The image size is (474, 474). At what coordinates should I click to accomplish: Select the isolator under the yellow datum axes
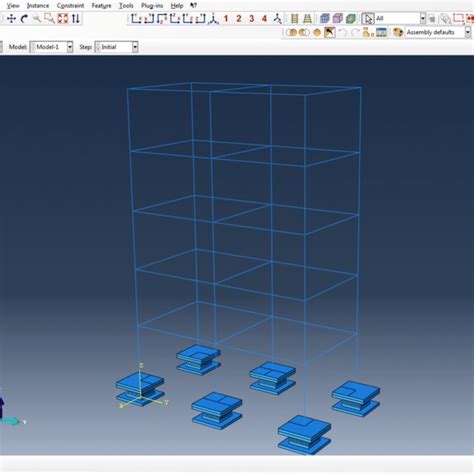[x=140, y=389]
